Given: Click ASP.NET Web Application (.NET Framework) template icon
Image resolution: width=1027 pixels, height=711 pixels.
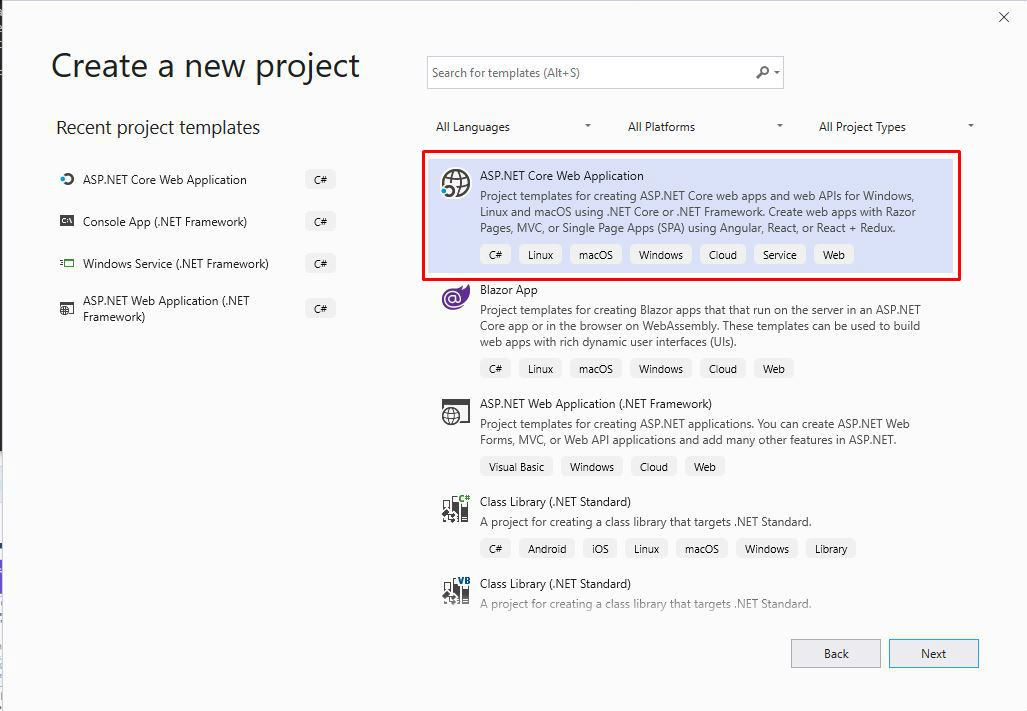Looking at the screenshot, I should click(x=456, y=412).
